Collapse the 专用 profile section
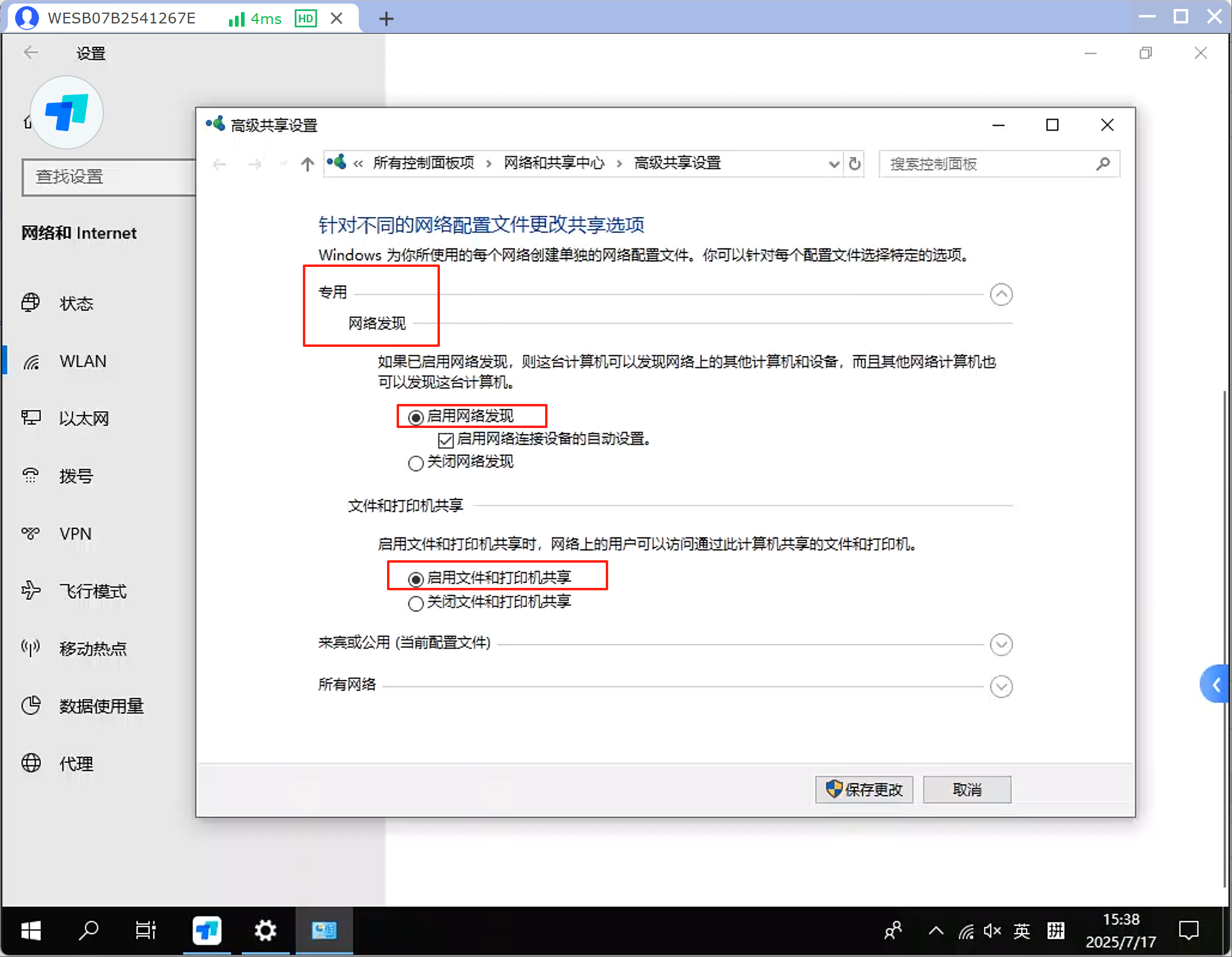Image resolution: width=1232 pixels, height=957 pixels. click(1001, 295)
